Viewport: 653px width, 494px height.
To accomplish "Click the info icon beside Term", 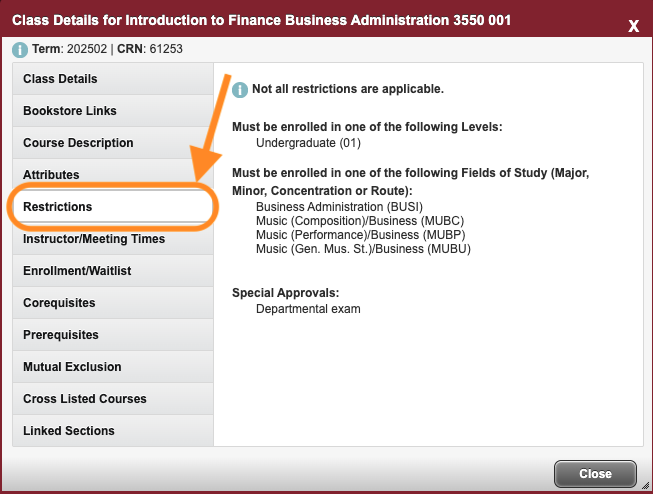I will coord(20,49).
